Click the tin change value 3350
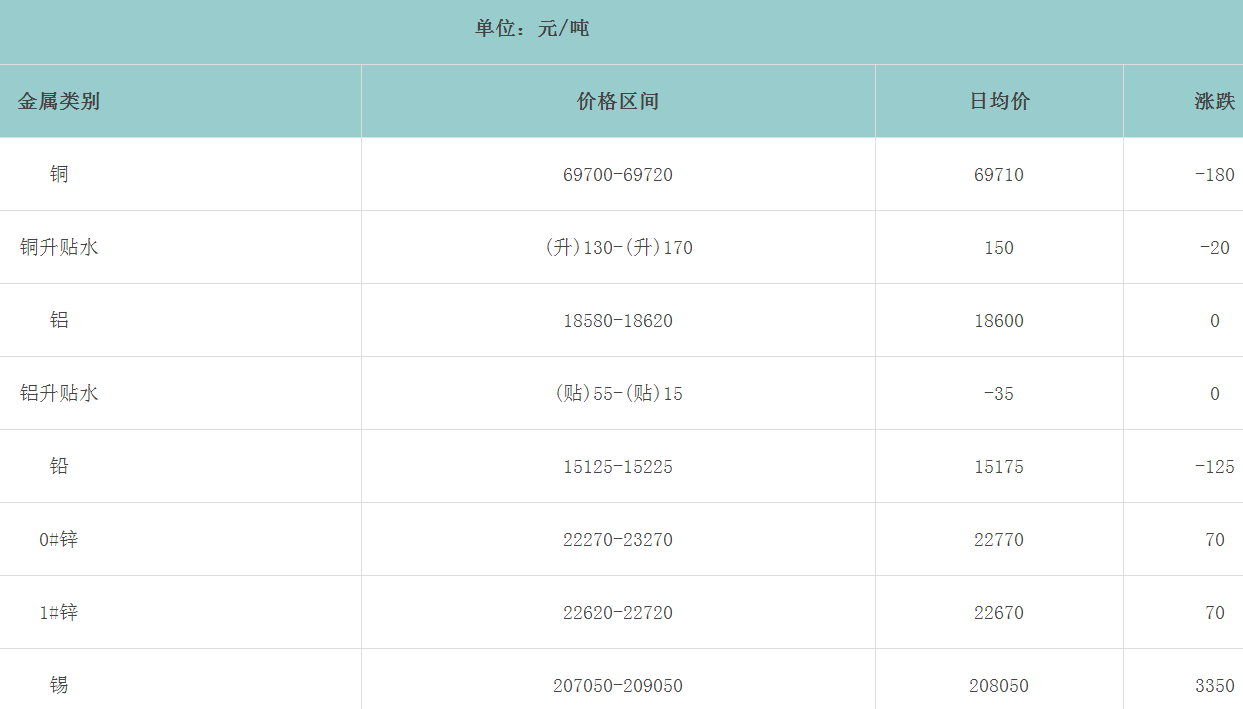1243x709 pixels. (x=1214, y=686)
